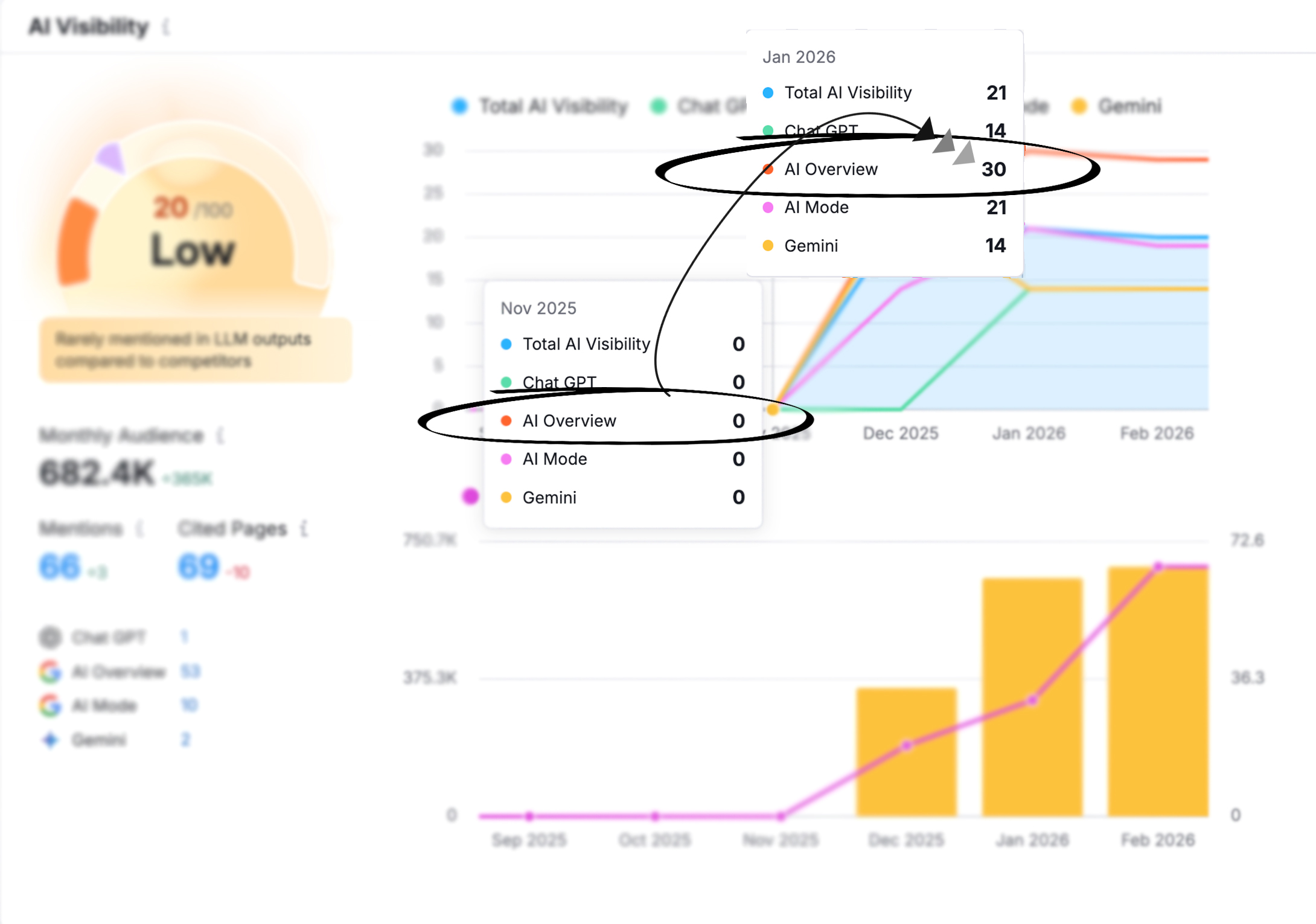Image resolution: width=1316 pixels, height=924 pixels.
Task: Click the Chat GPT icon in the left sidebar
Action: point(51,637)
